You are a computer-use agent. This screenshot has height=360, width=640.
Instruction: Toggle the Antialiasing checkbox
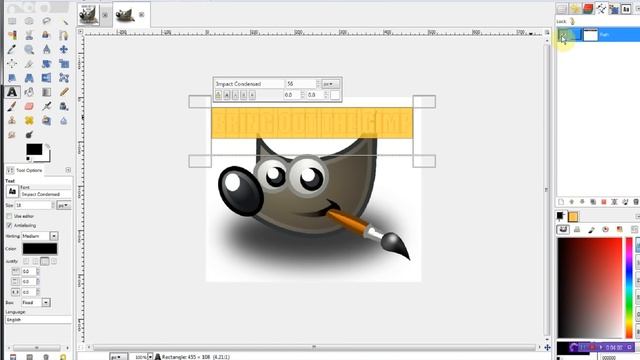[x=9, y=225]
